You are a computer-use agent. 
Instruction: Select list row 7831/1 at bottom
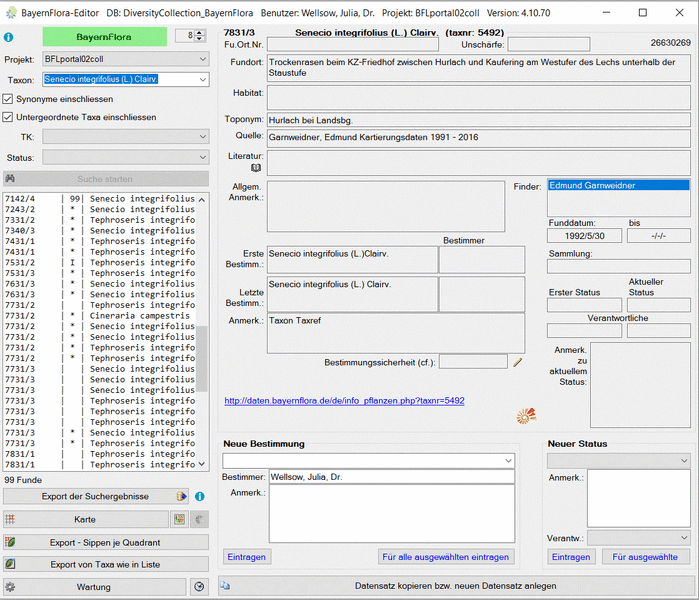tap(100, 465)
